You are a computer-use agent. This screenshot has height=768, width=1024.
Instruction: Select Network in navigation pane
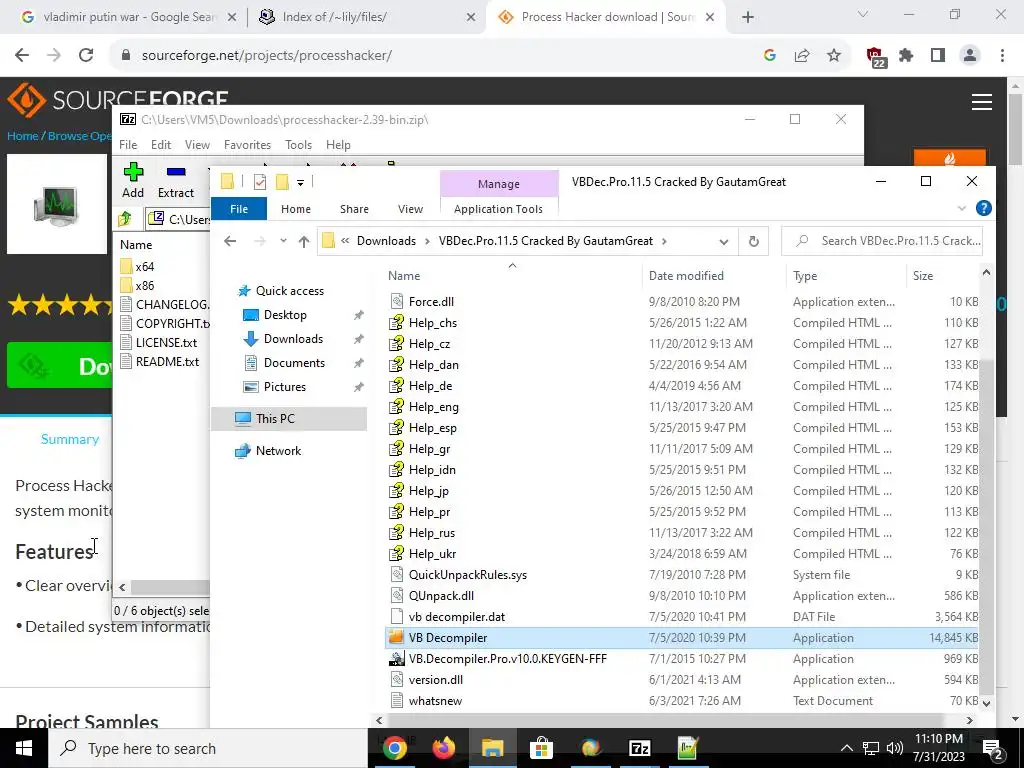278,451
